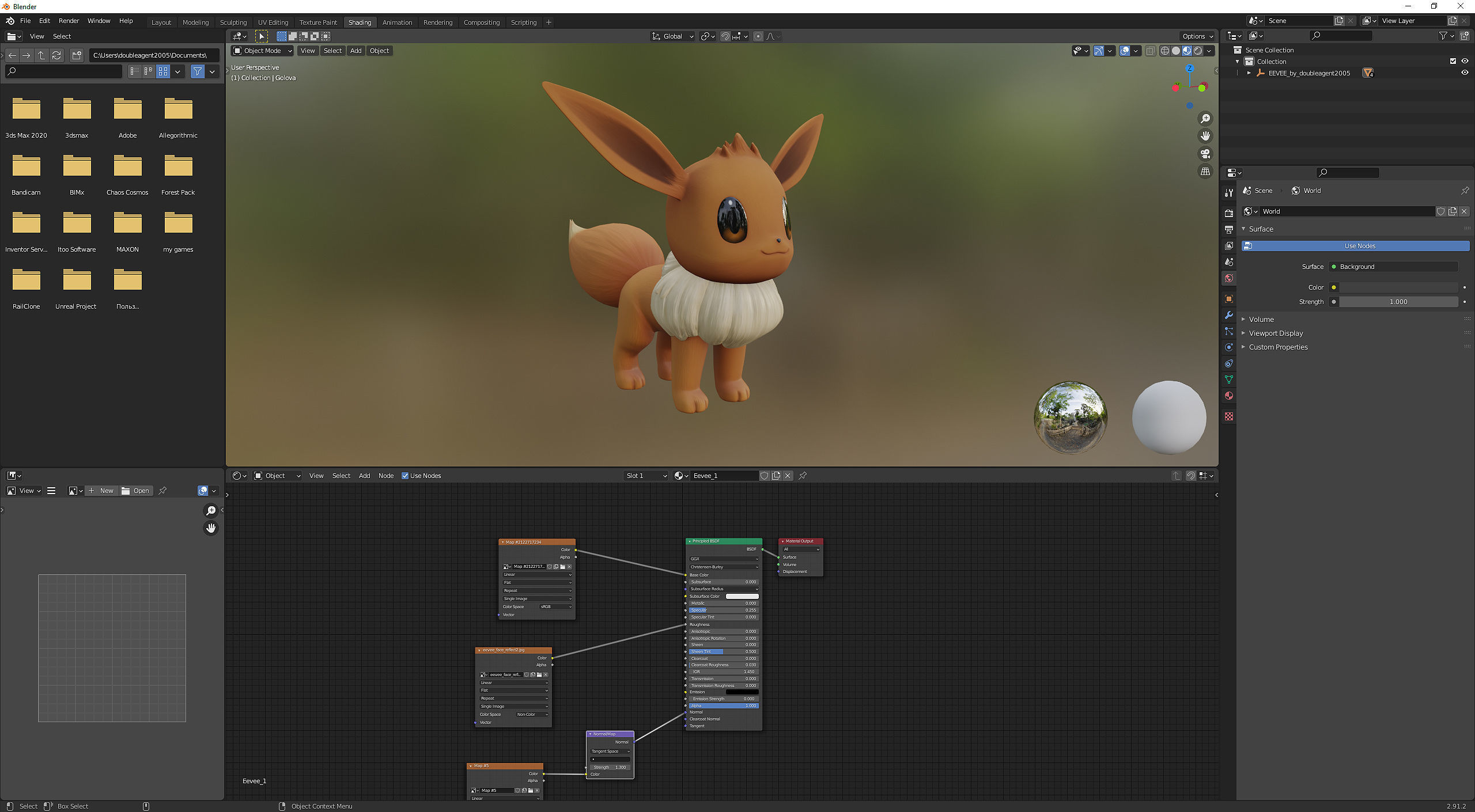This screenshot has width=1475, height=812.
Task: Switch to the Compositing workspace tab
Action: click(482, 22)
